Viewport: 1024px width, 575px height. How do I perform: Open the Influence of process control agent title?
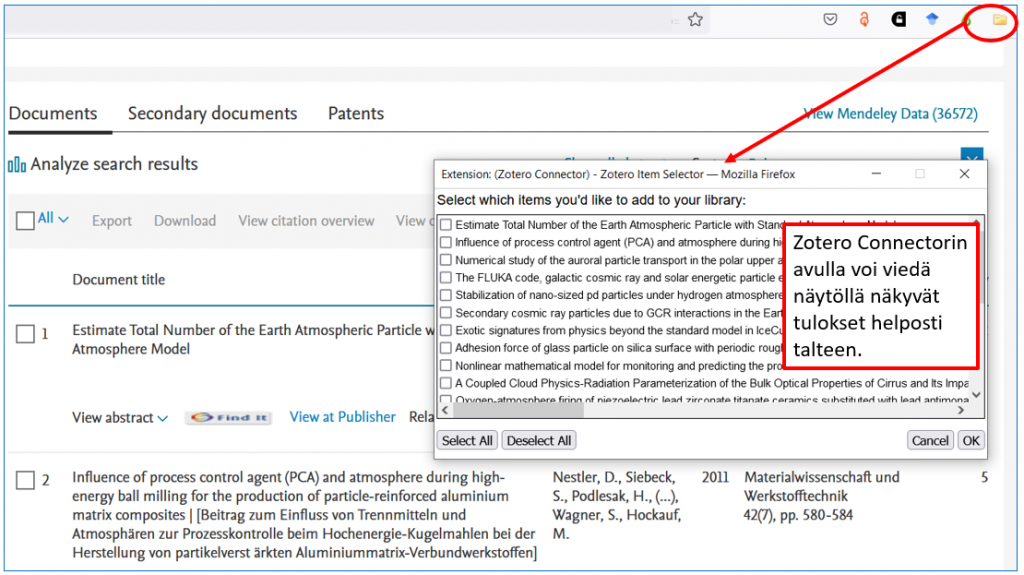(304, 515)
